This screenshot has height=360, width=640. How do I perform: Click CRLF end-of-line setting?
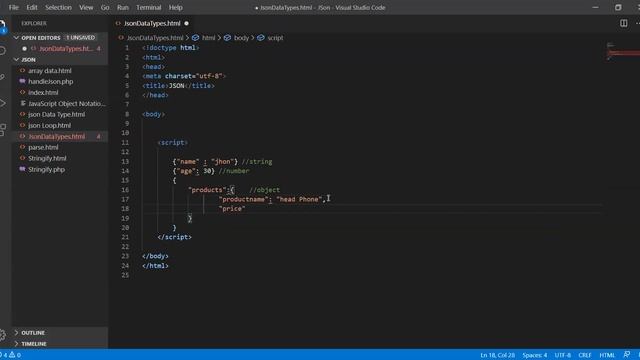(x=584, y=355)
